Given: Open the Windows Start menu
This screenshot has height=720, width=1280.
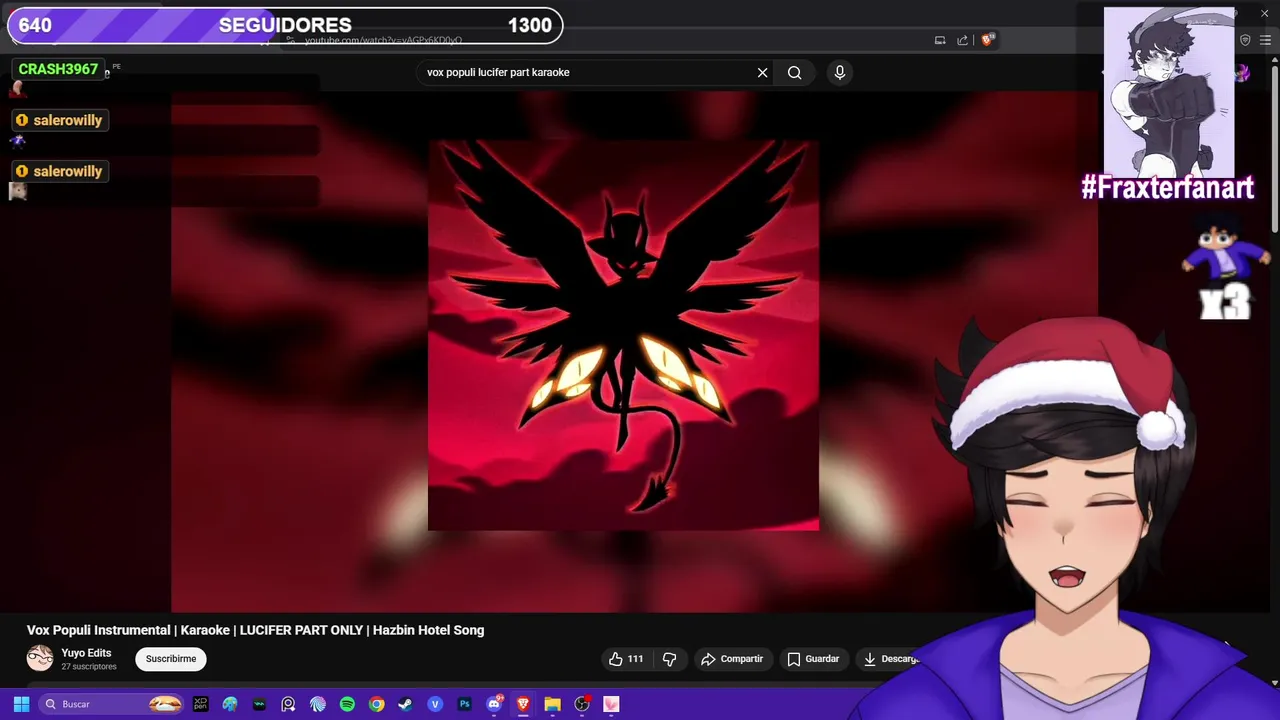Looking at the screenshot, I should pos(21,704).
